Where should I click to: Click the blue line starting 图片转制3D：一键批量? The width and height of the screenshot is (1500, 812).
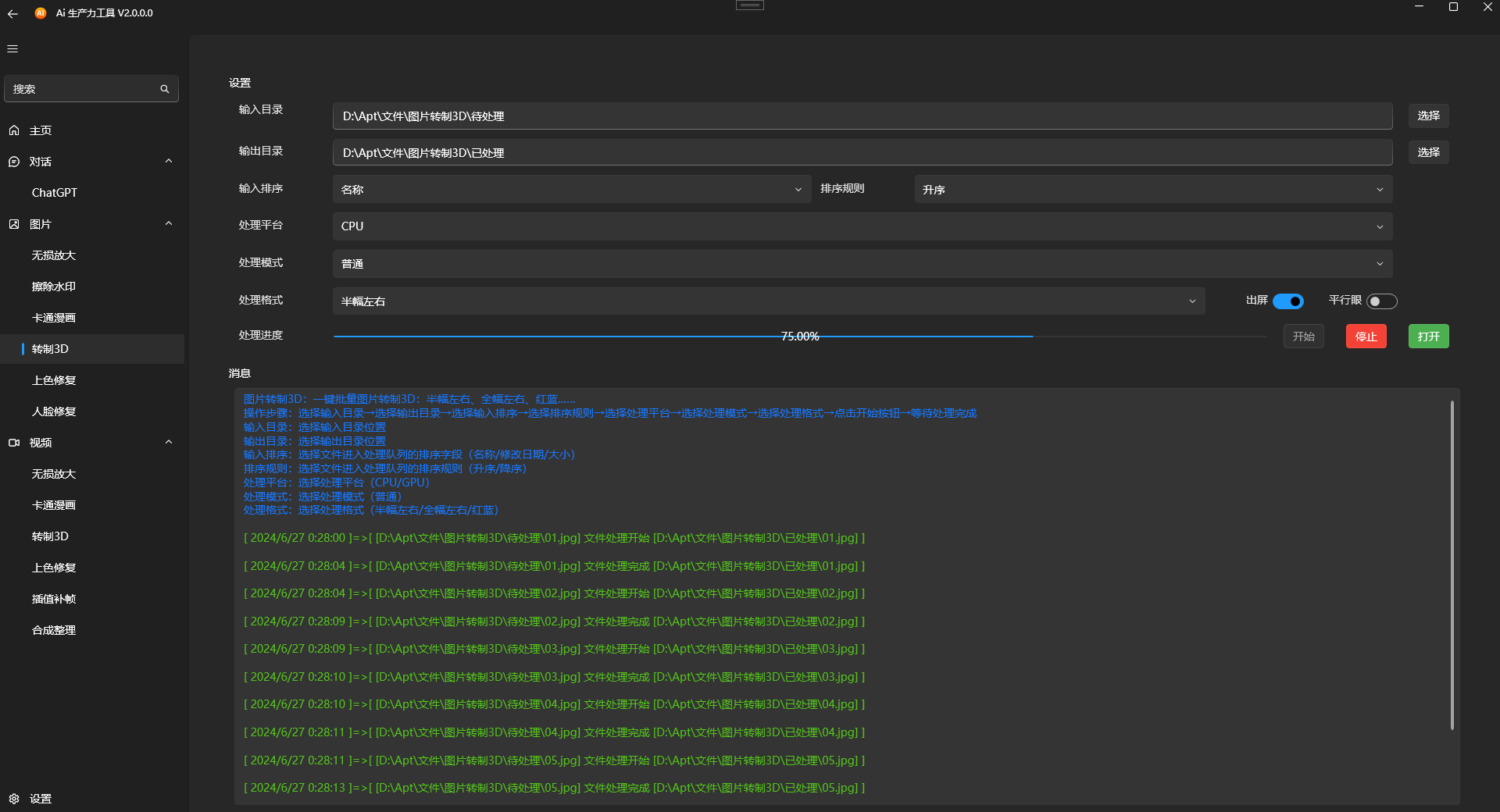pyautogui.click(x=409, y=399)
